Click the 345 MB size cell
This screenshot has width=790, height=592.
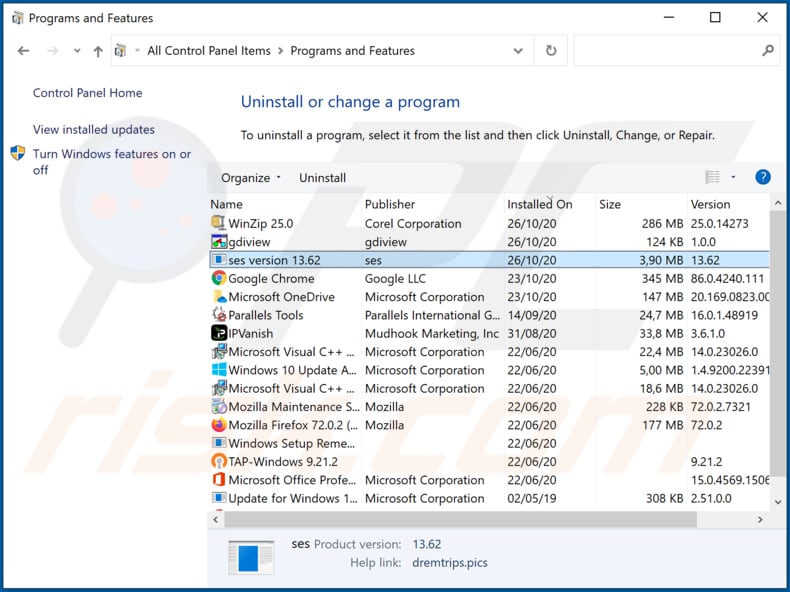pos(662,279)
